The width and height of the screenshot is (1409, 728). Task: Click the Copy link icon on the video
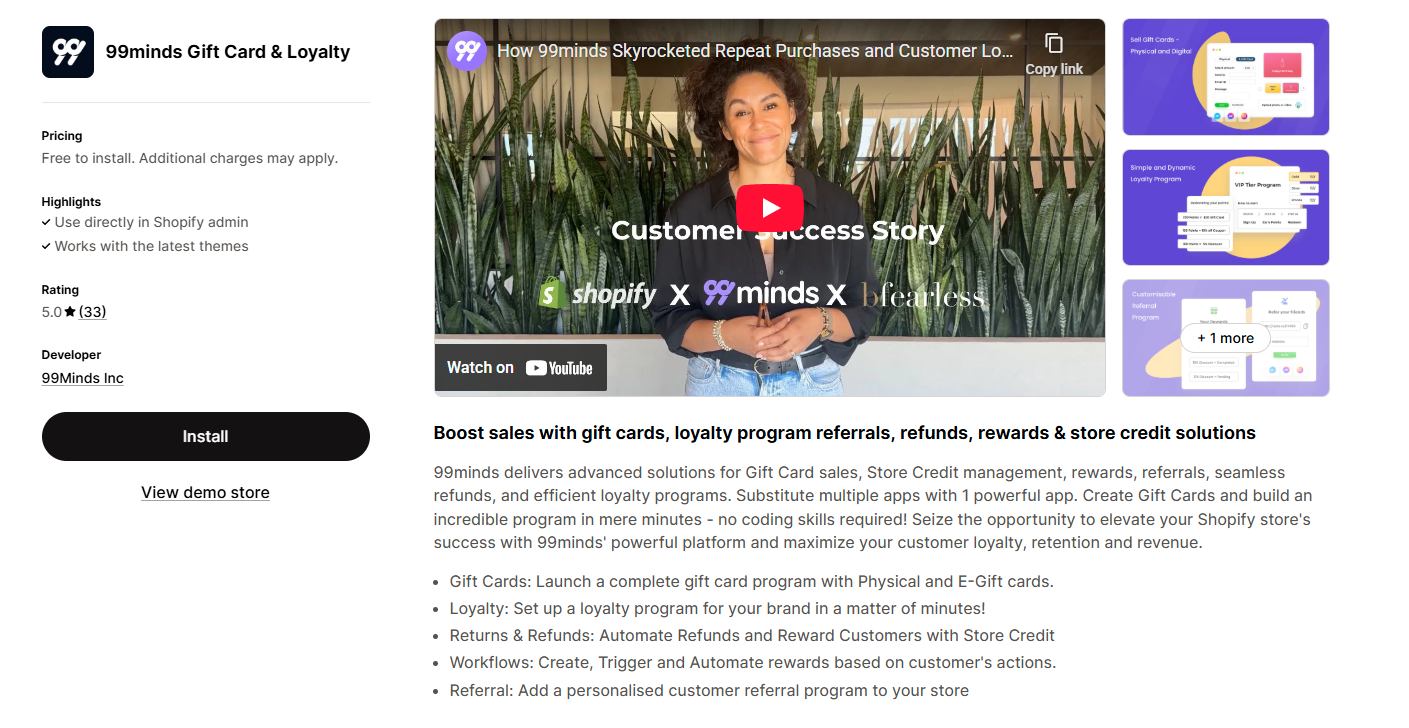pyautogui.click(x=1054, y=42)
